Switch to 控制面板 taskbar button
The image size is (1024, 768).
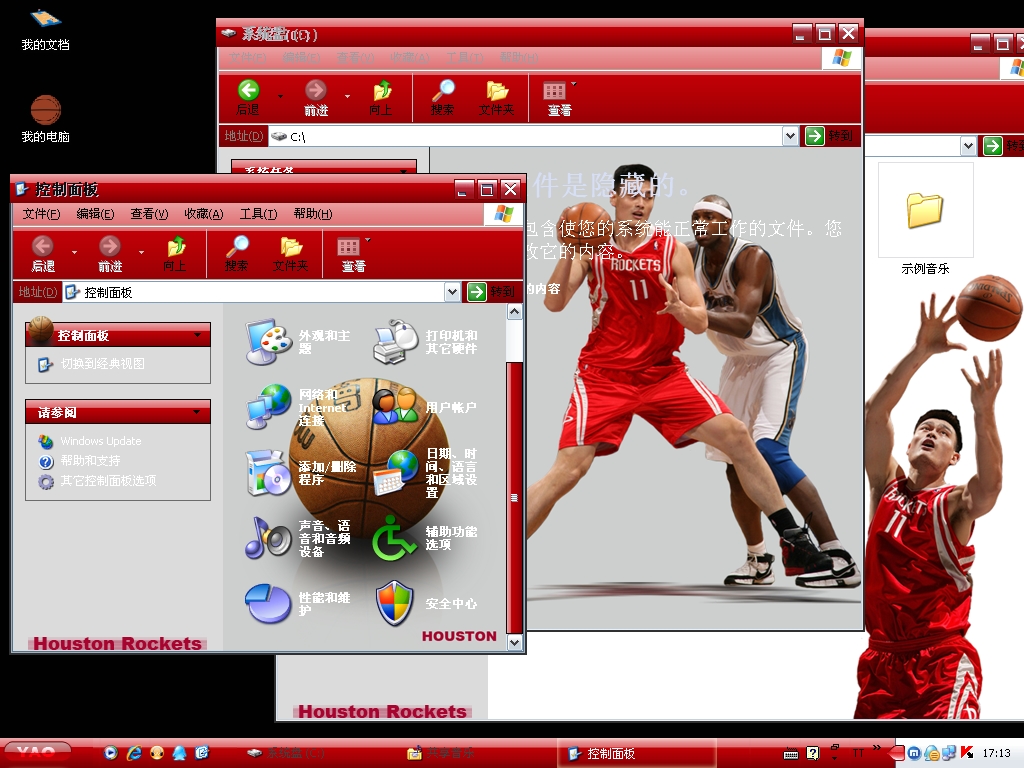637,754
